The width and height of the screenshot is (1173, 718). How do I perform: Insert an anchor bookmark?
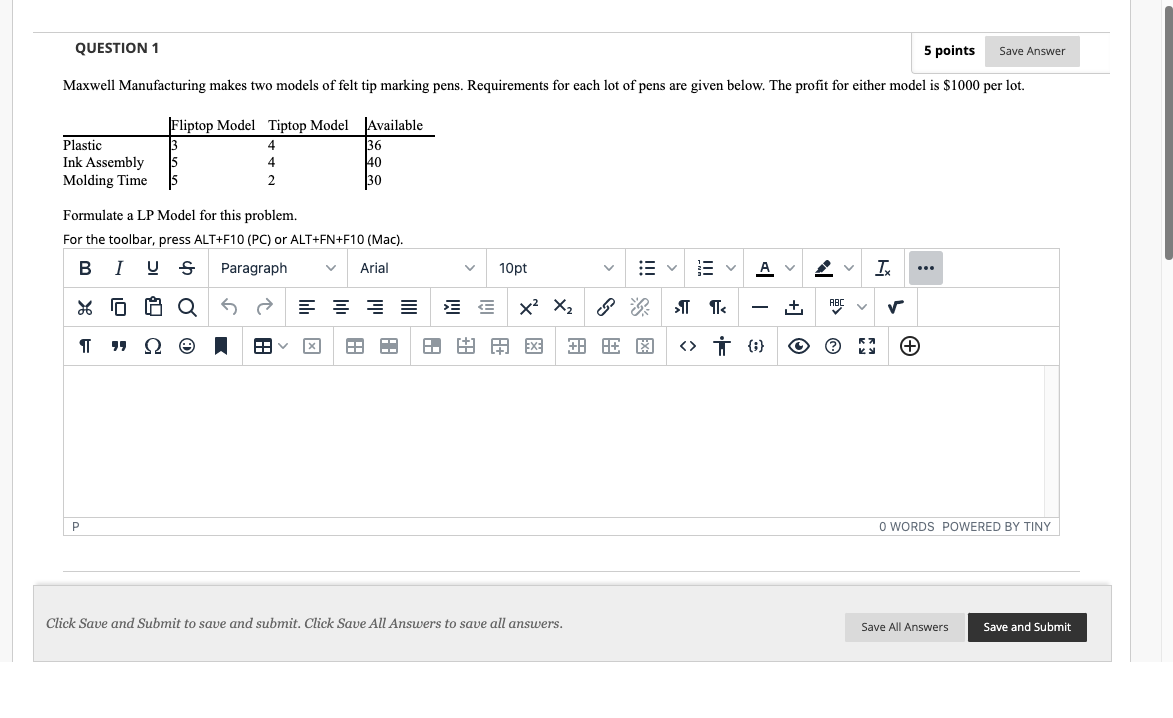[221, 346]
